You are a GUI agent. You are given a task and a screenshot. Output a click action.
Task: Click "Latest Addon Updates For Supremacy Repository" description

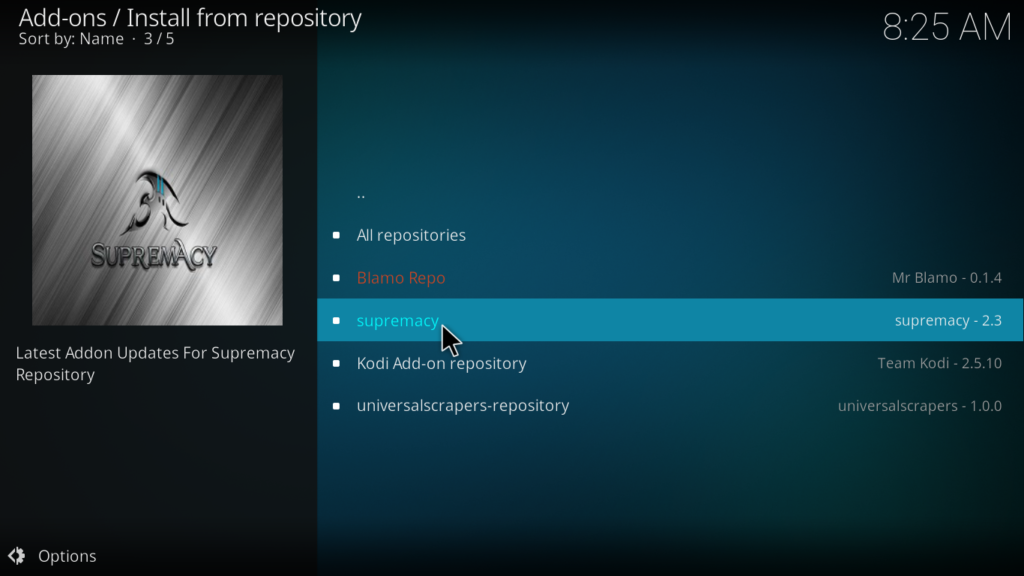tap(155, 364)
